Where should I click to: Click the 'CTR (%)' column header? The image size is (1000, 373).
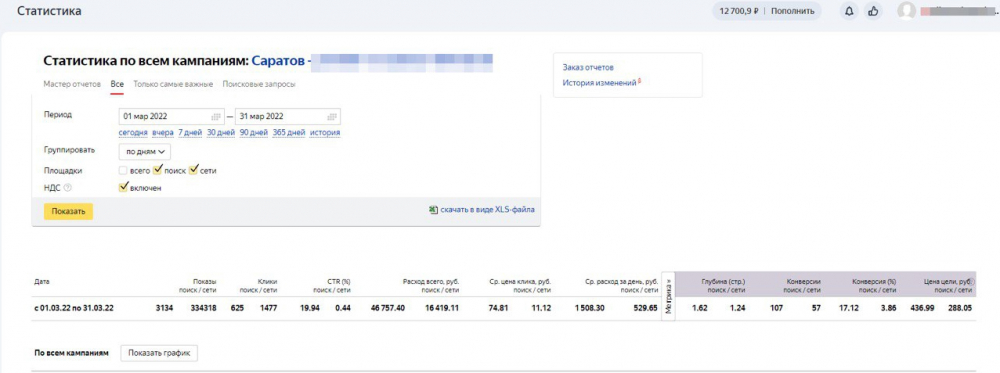click(338, 281)
